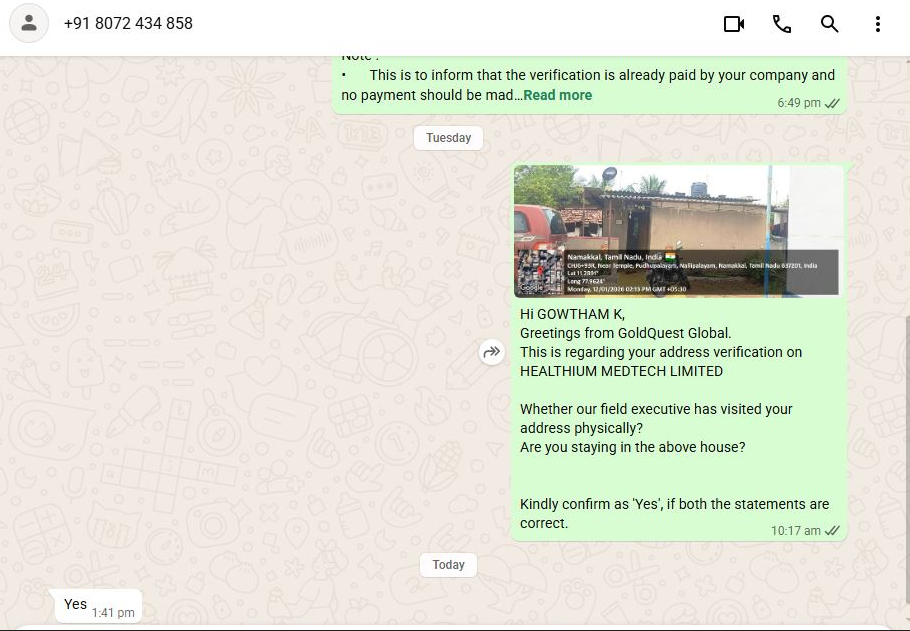This screenshot has height=631, width=910.
Task: Select the 'Kindly confirm as 'Yes'' instruction line
Action: click(x=674, y=513)
